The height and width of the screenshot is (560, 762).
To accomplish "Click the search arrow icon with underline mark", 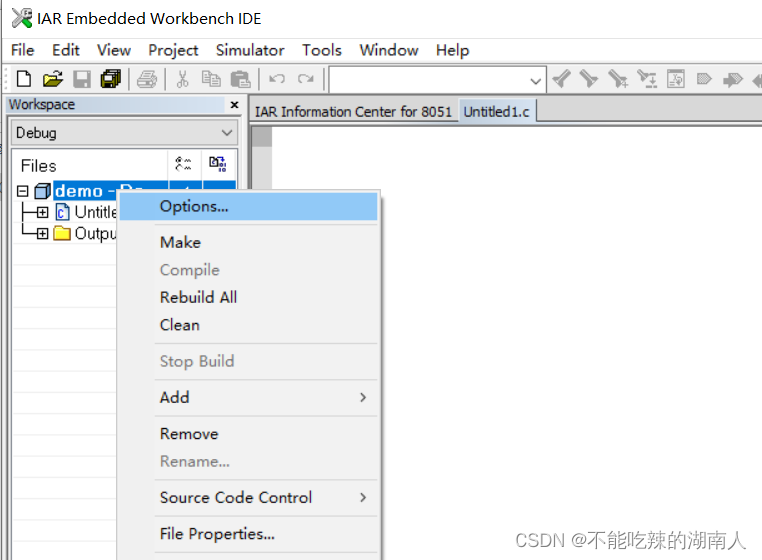I will coord(647,79).
